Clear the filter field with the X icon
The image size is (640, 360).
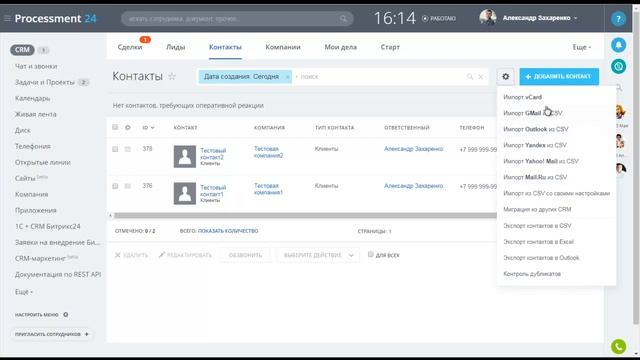tap(481, 77)
